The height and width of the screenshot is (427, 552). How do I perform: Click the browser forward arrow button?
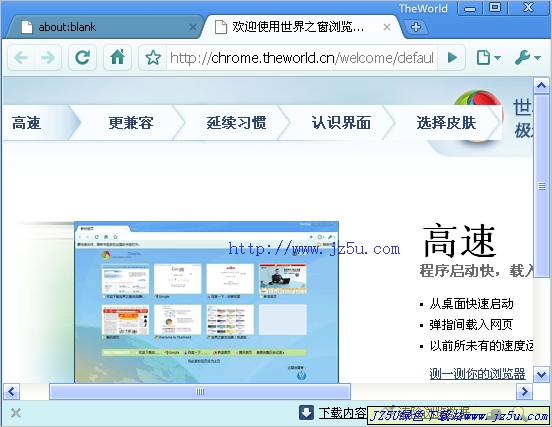click(48, 57)
